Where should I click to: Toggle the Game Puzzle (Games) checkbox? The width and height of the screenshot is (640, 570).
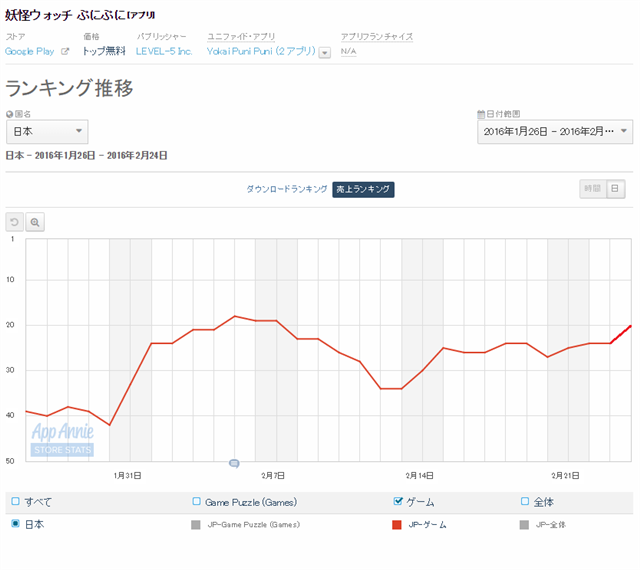point(196,501)
